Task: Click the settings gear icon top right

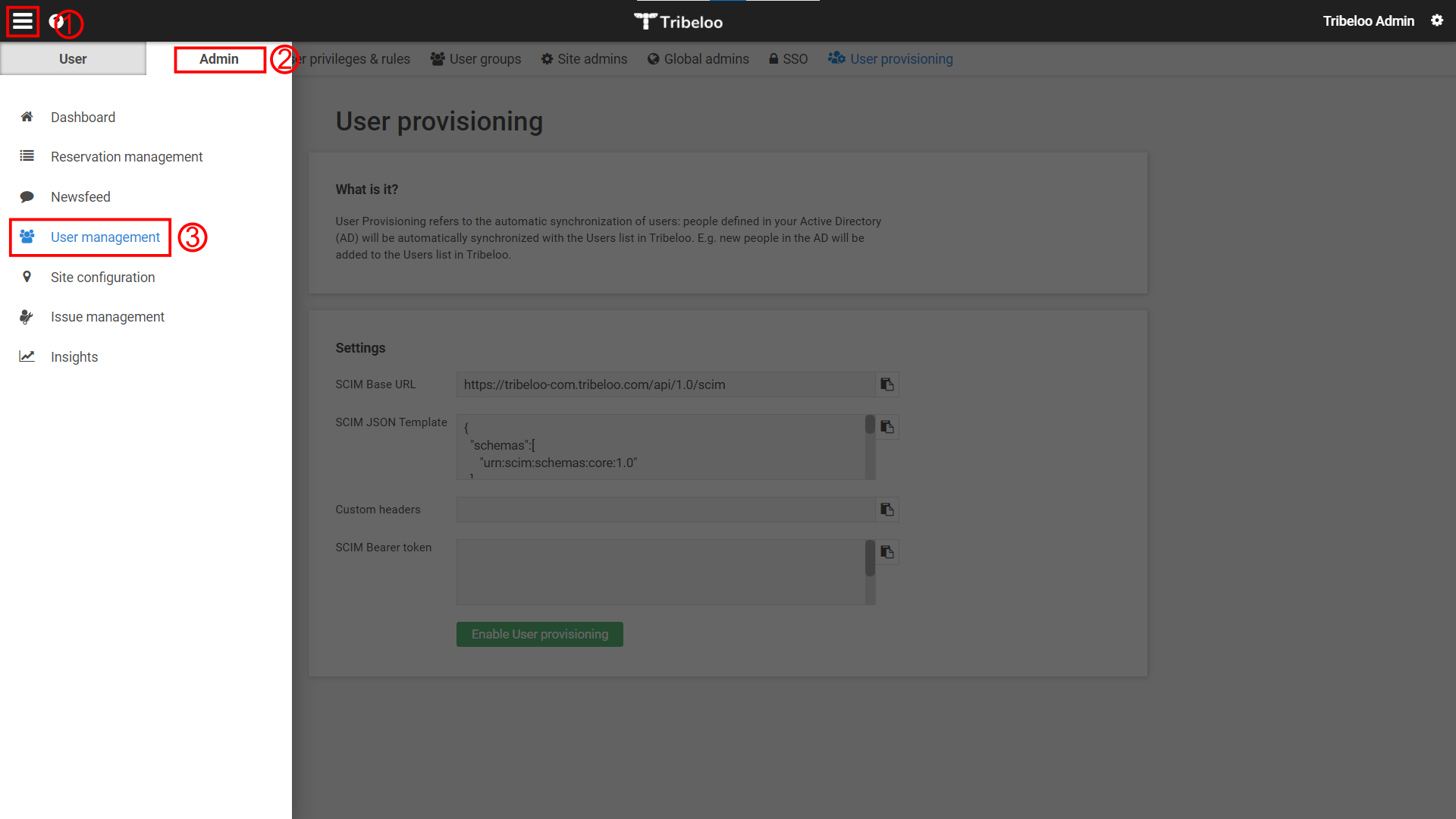Action: point(1437,20)
